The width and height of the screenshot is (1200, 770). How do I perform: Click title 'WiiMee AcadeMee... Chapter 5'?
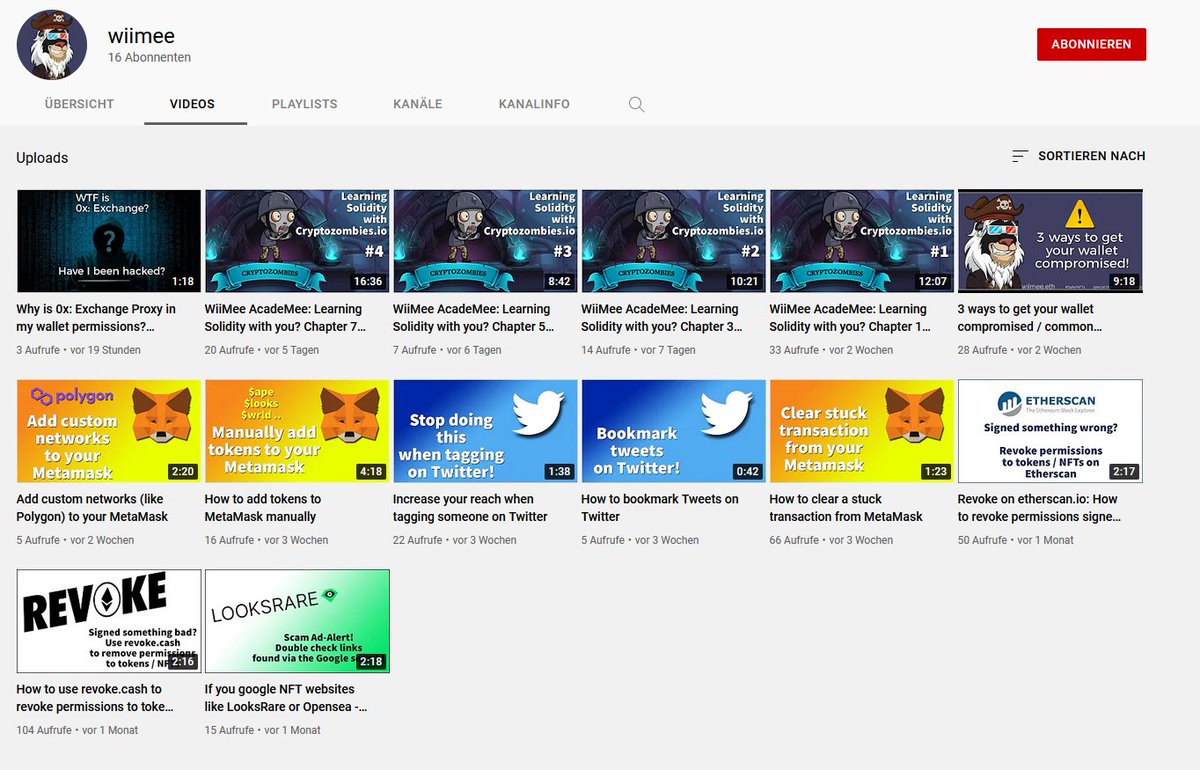point(473,318)
